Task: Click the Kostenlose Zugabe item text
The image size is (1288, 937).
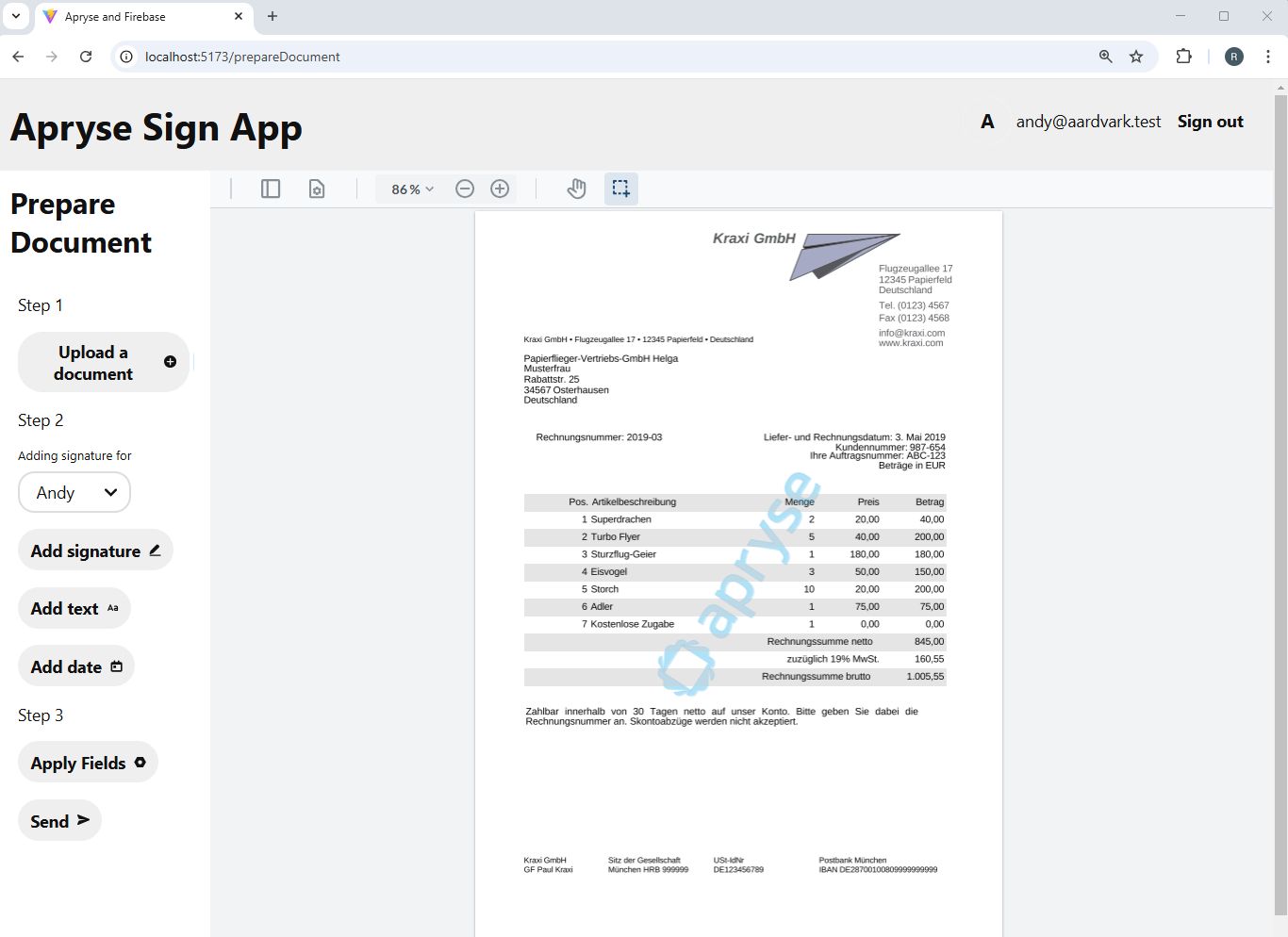Action: 633,624
